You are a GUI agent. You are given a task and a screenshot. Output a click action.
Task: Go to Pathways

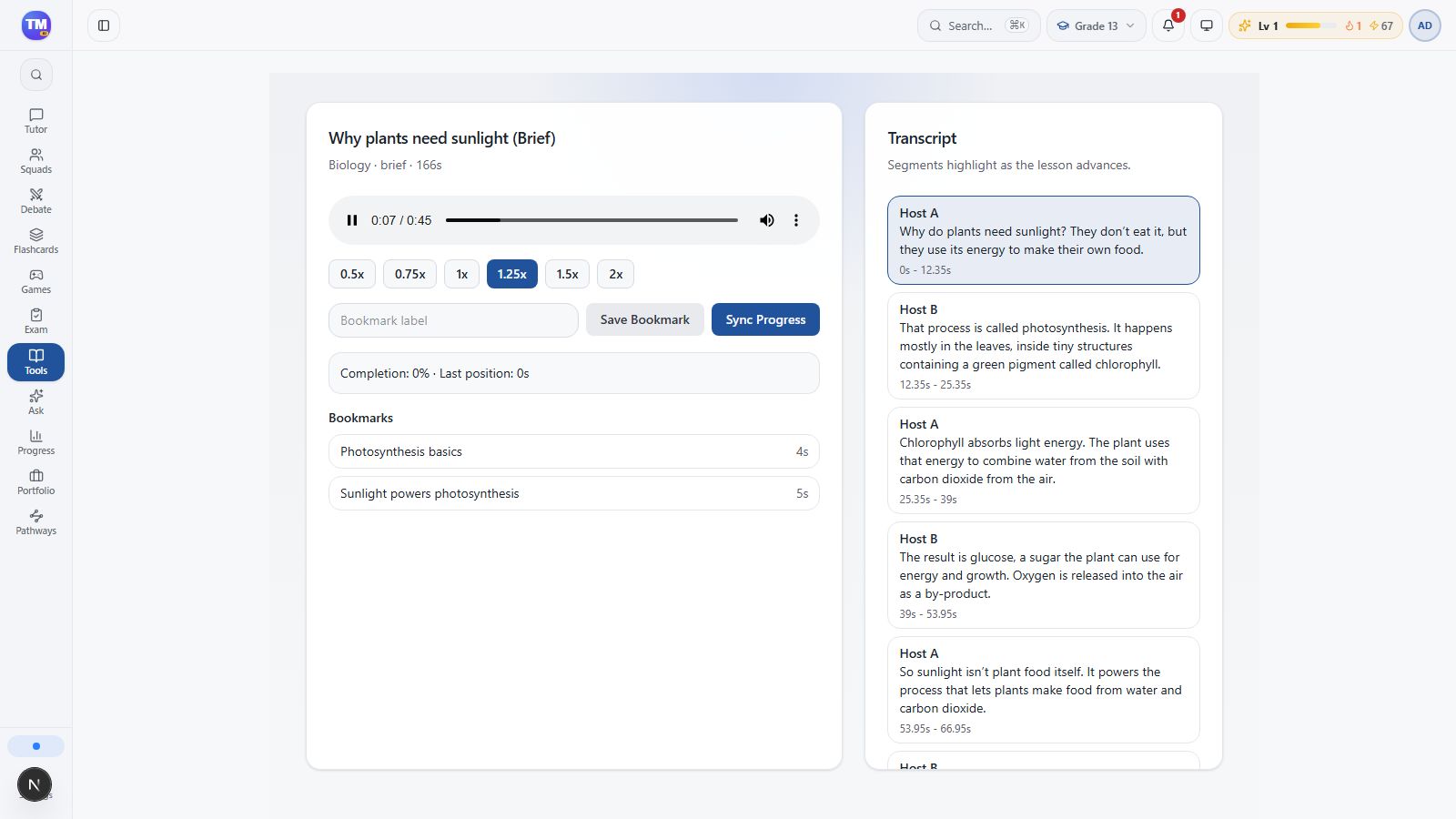36,522
